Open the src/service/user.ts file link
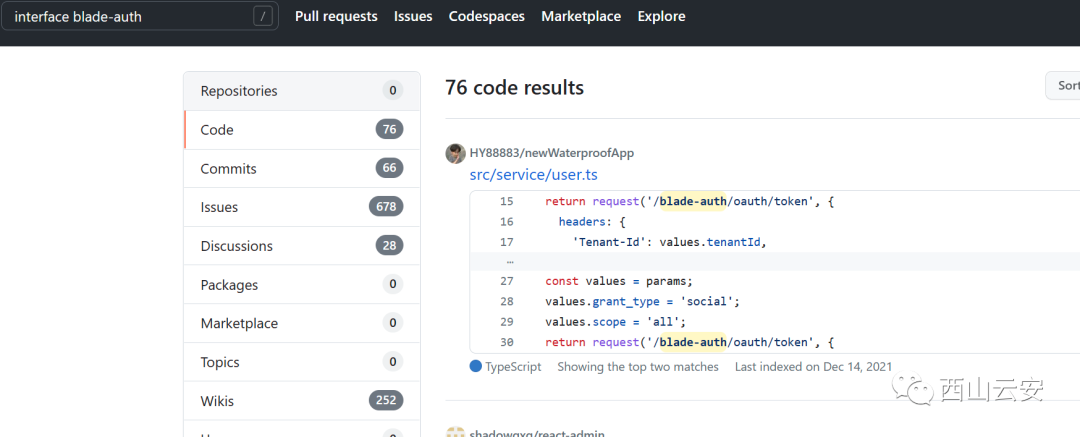Viewport: 1080px width, 437px height. coord(533,175)
